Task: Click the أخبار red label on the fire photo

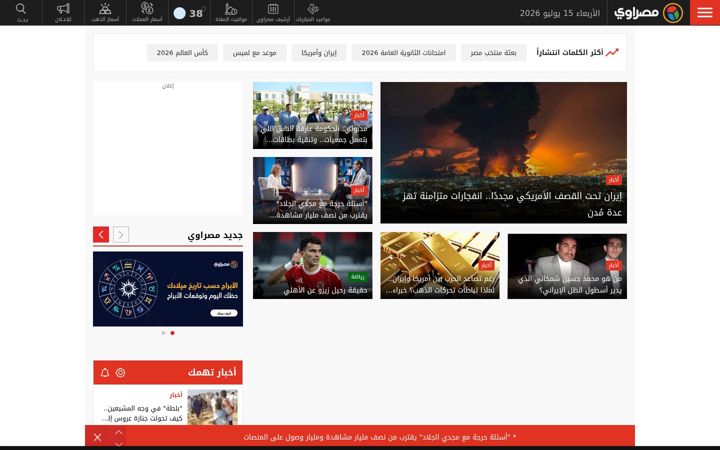Action: [x=614, y=180]
